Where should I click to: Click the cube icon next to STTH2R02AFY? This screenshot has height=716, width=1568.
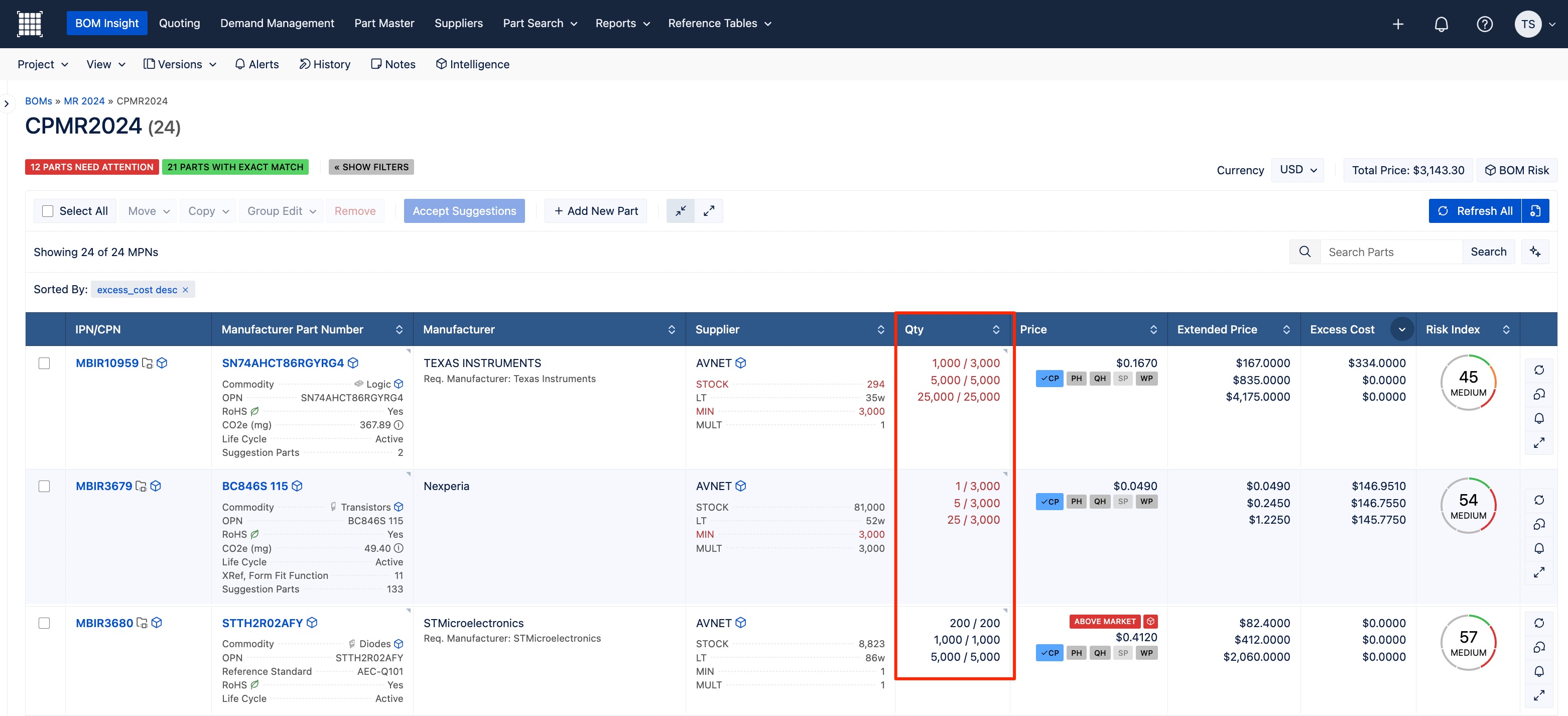coord(312,623)
